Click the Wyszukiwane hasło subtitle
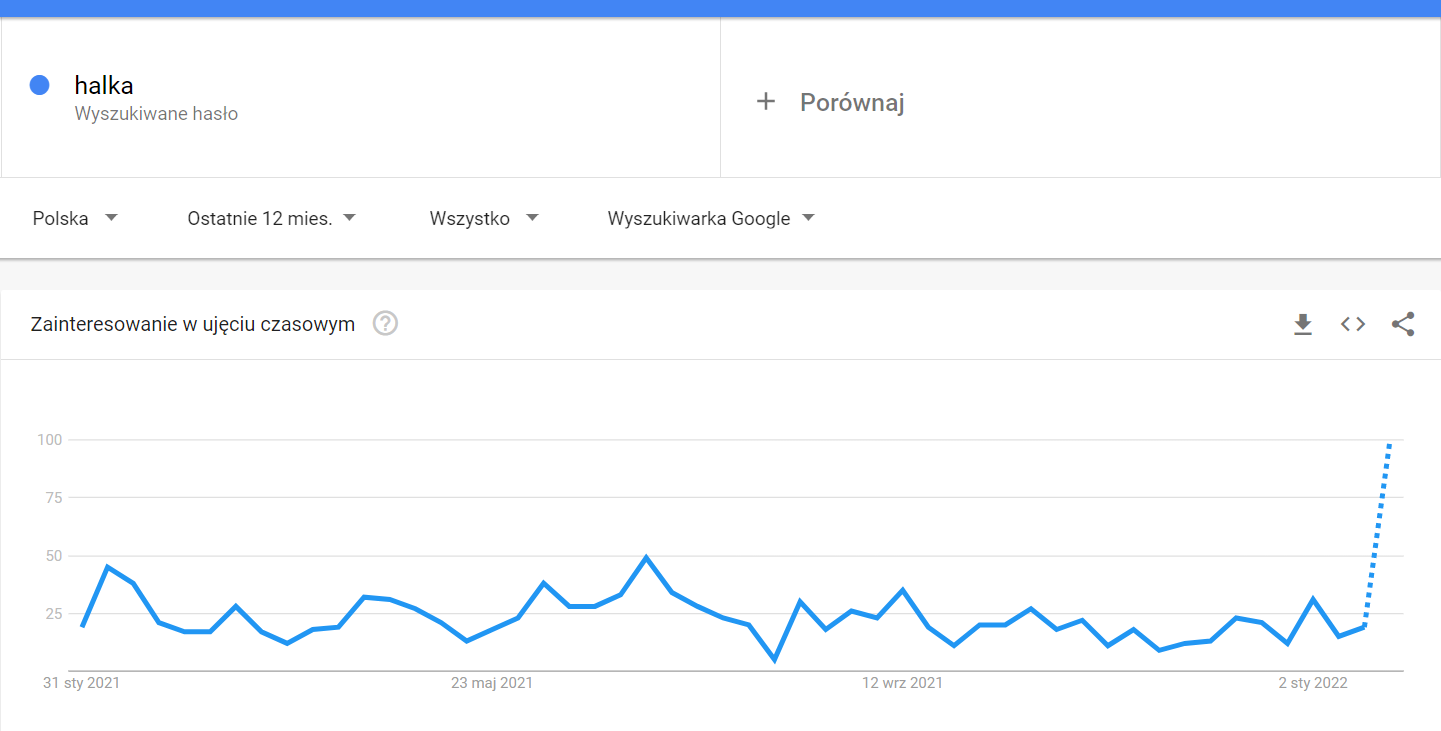 pos(156,114)
